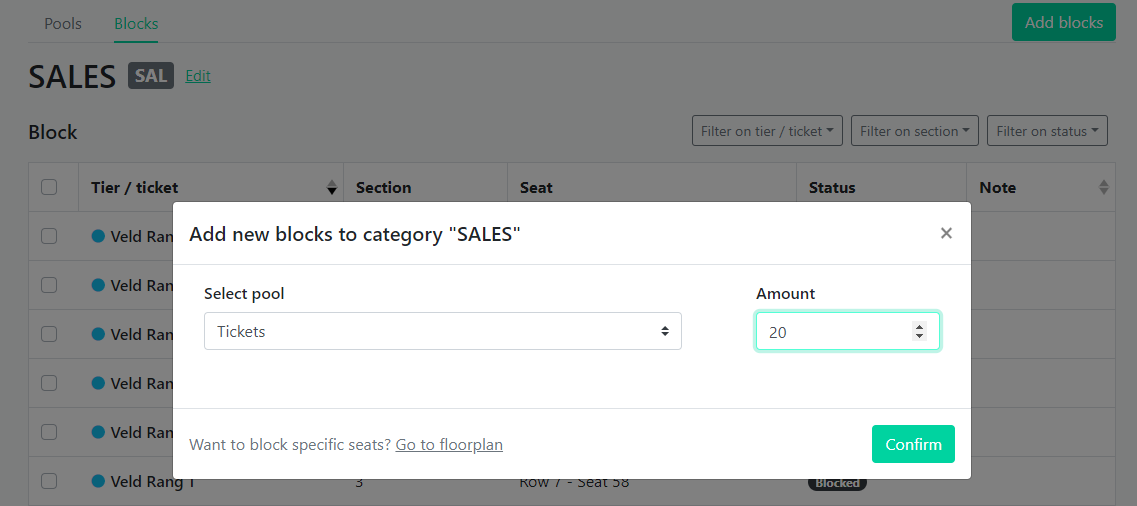Click into the Amount input field
This screenshot has width=1137, height=506.
(834, 331)
